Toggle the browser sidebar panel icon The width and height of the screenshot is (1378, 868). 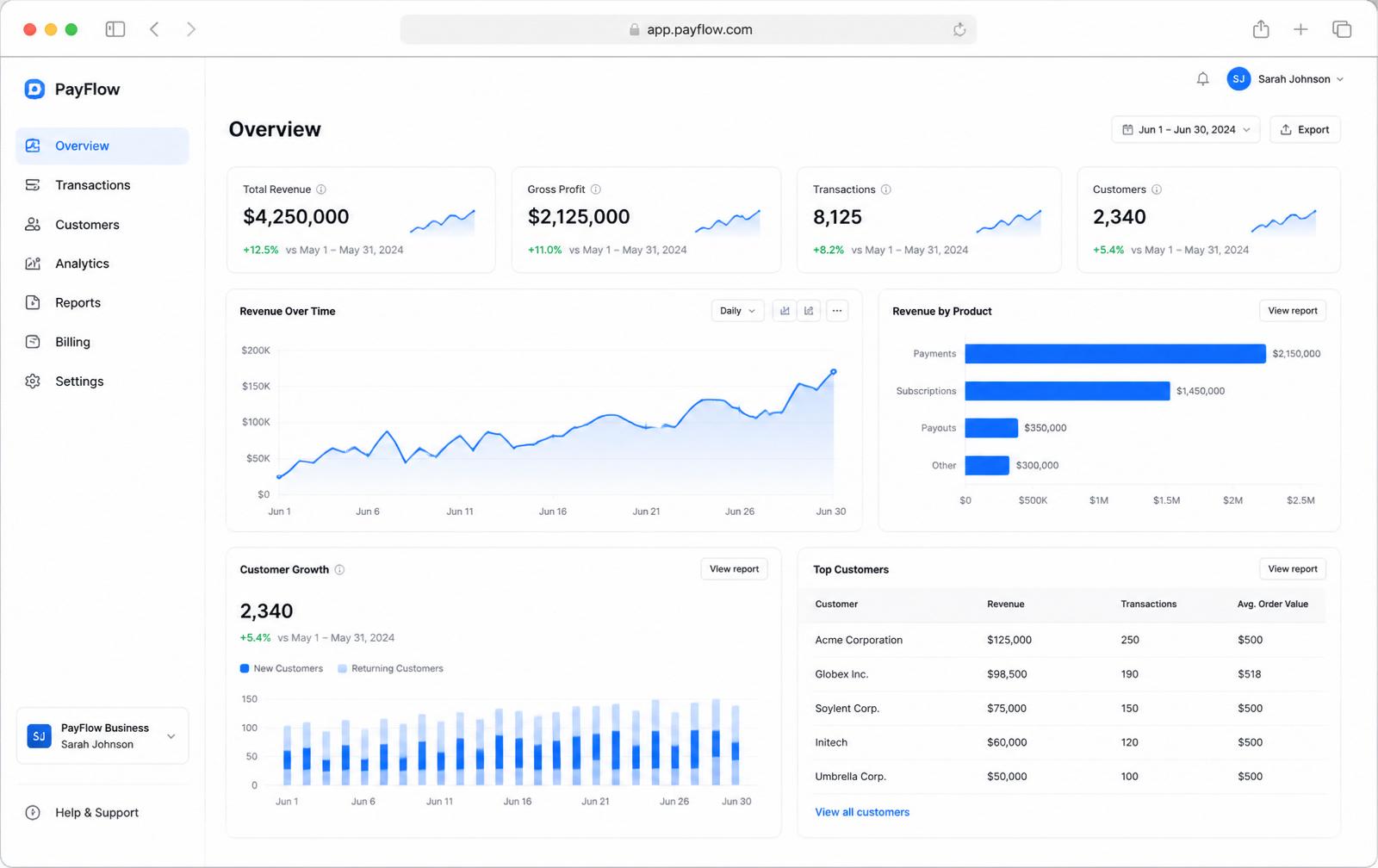(115, 29)
